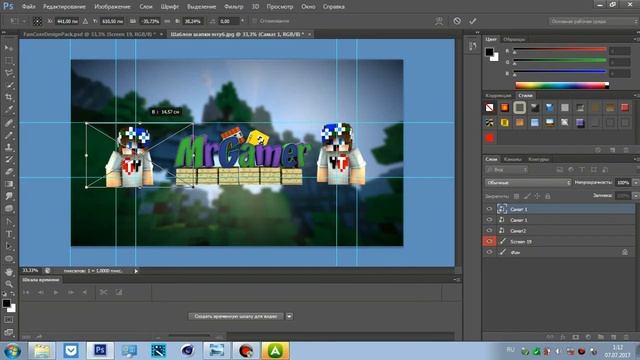Viewport: 640px width, 360px height.
Task: Open the workspace switcher dropdown
Action: 593,21
